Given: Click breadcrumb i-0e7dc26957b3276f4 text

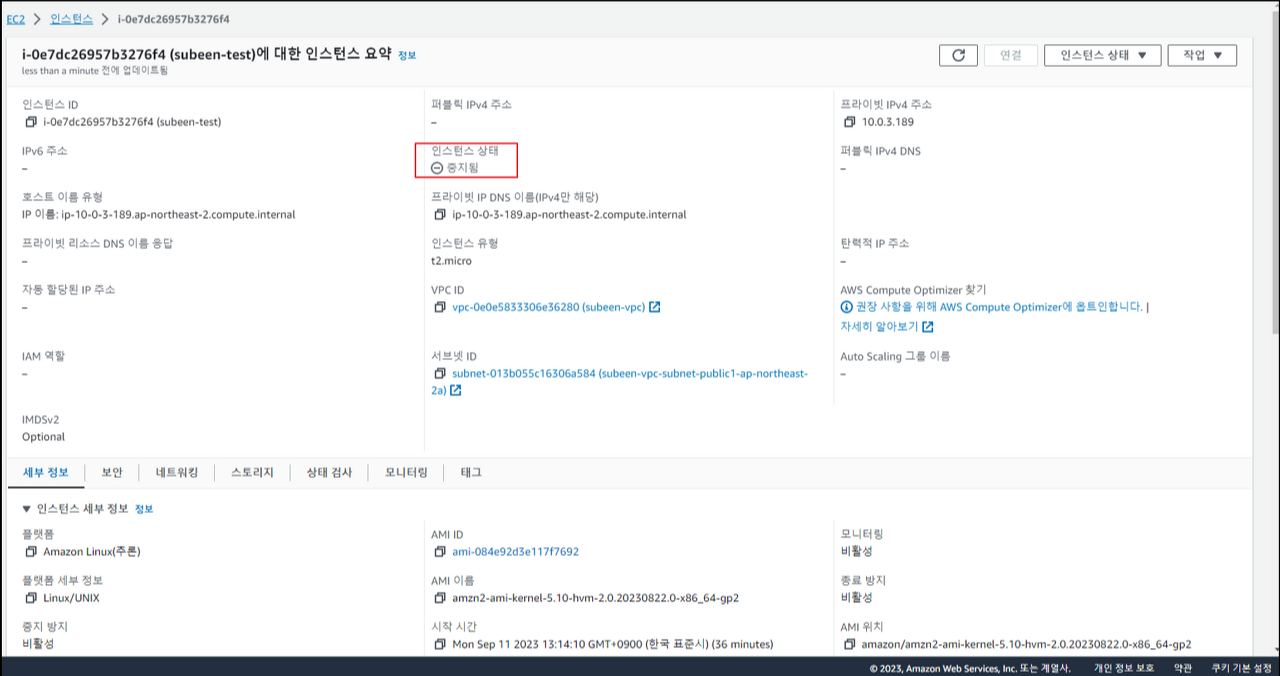Looking at the screenshot, I should 173,19.
